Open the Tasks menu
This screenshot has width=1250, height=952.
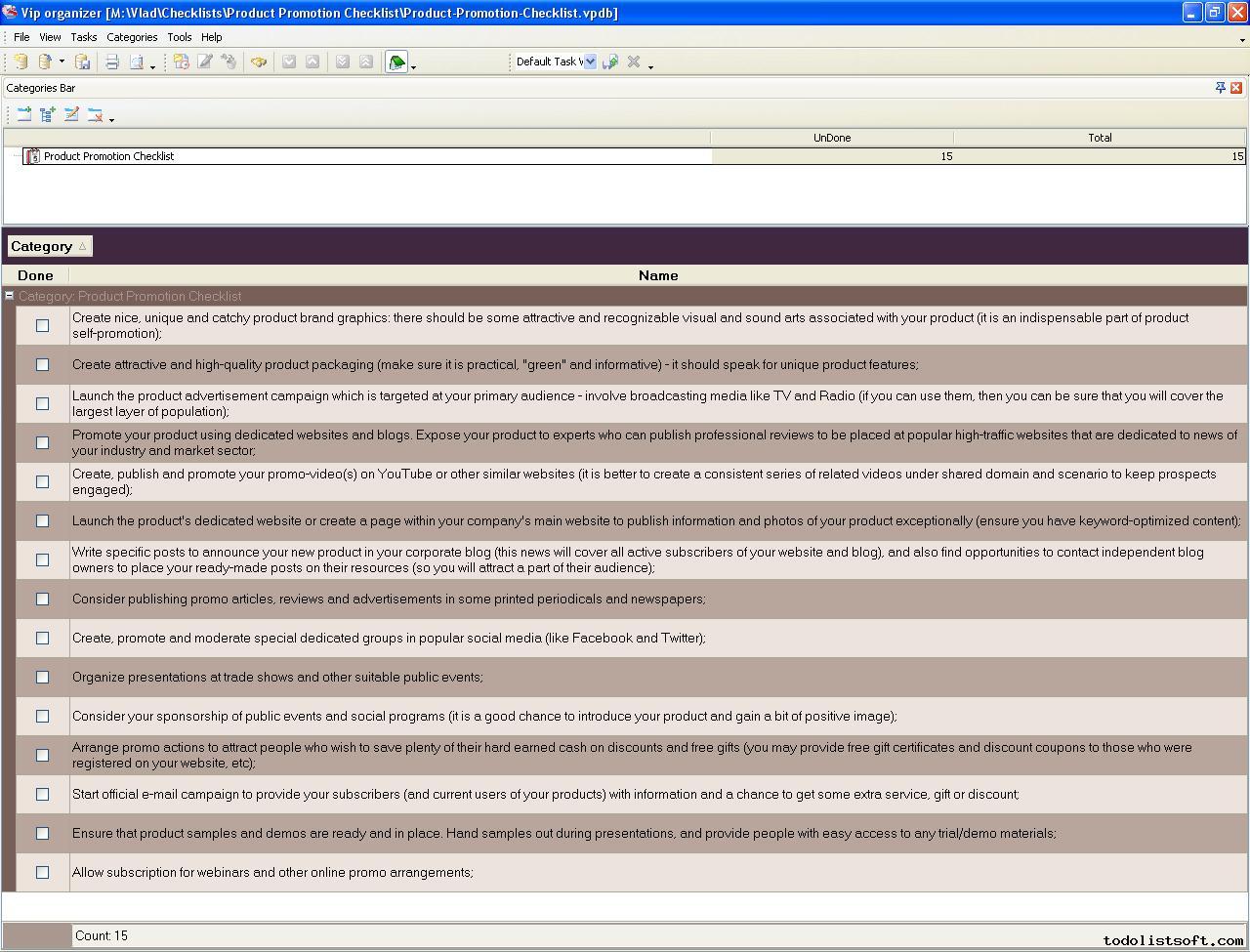tap(83, 37)
